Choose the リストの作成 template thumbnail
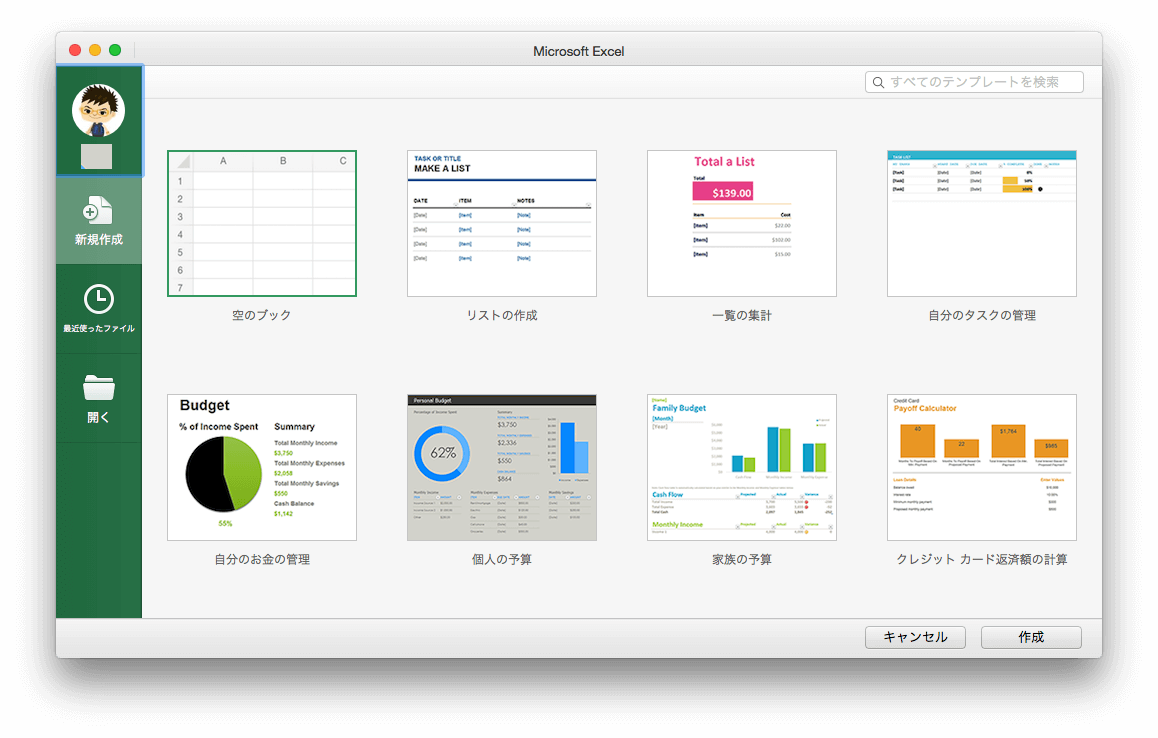This screenshot has width=1158, height=738. [501, 223]
